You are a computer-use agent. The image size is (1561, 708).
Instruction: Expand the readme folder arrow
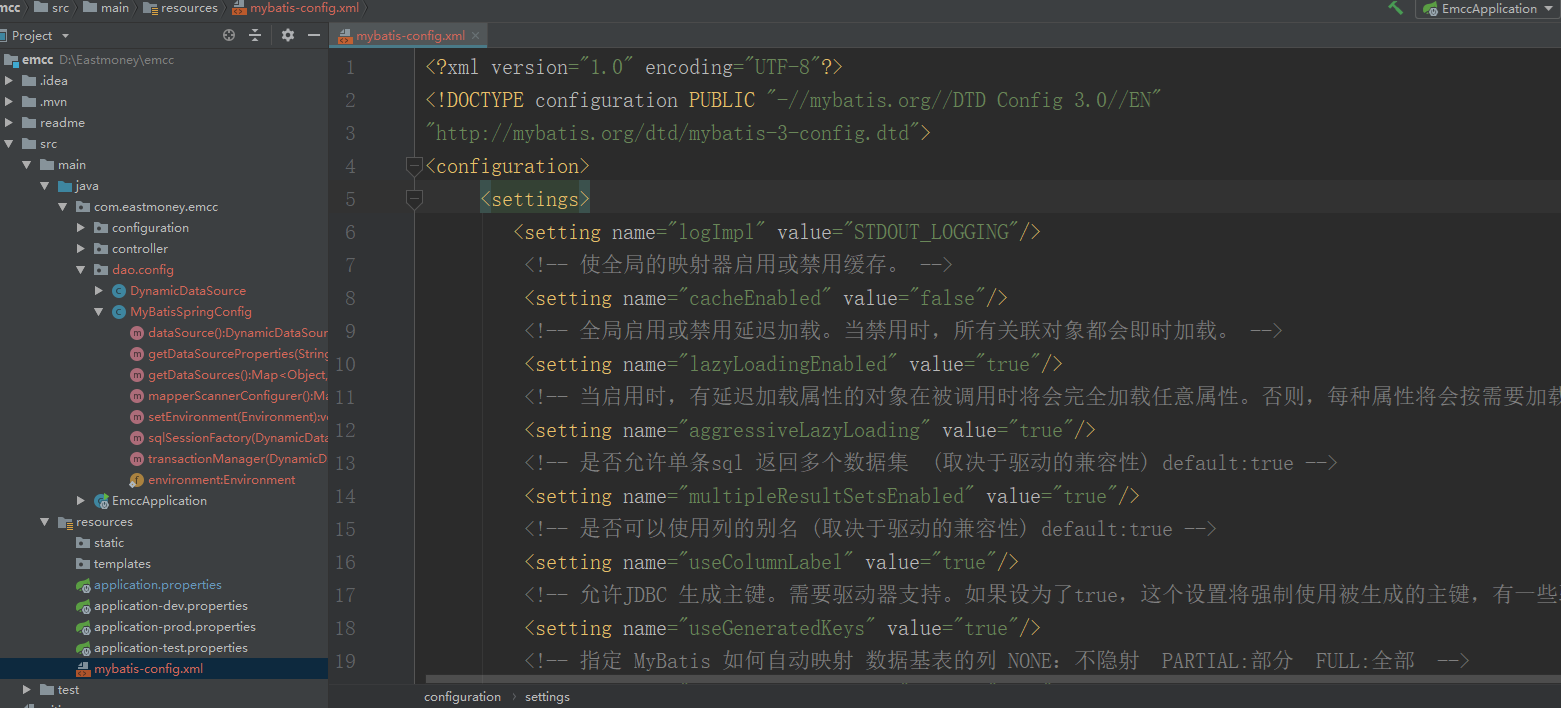(x=8, y=123)
